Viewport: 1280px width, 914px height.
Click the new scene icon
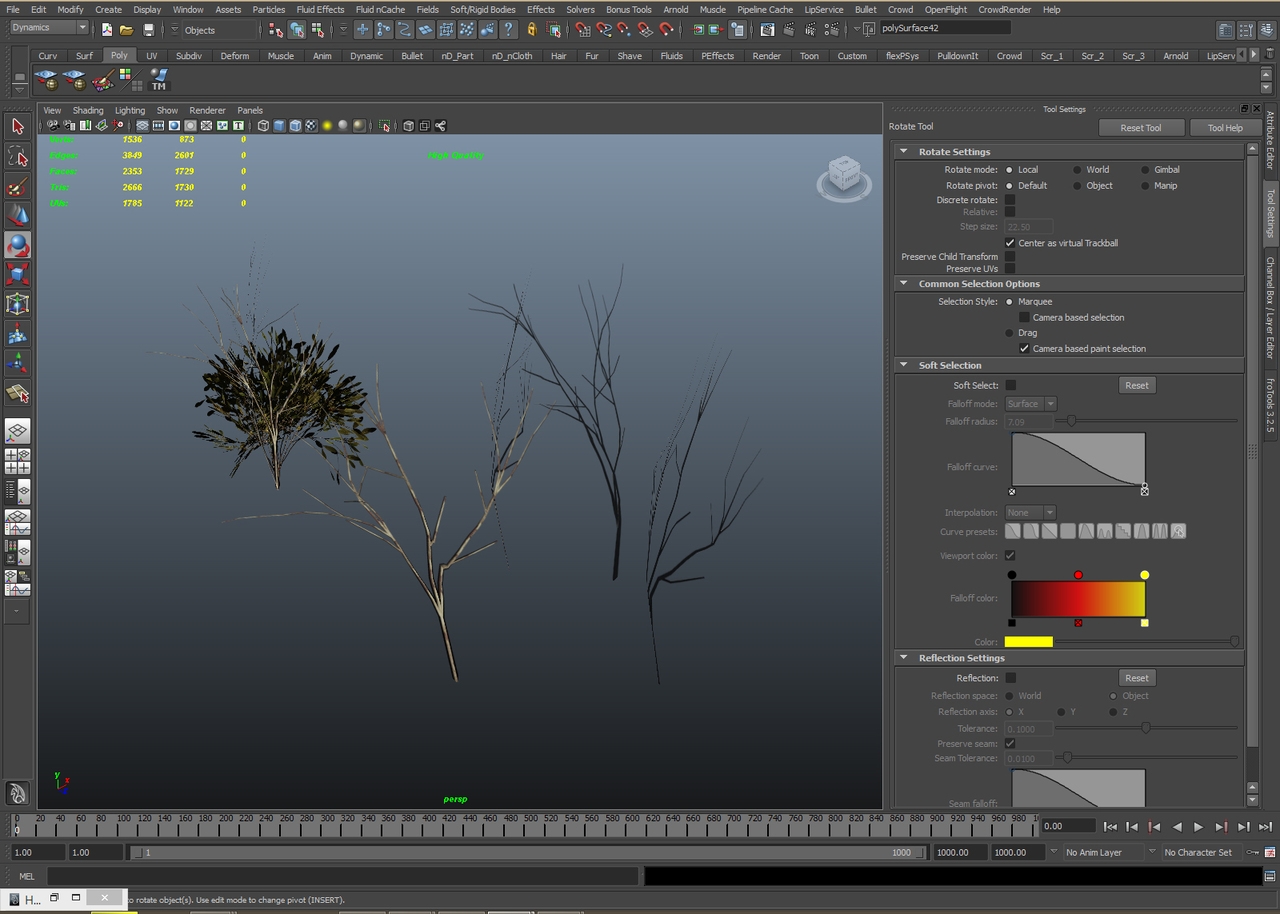(x=107, y=30)
